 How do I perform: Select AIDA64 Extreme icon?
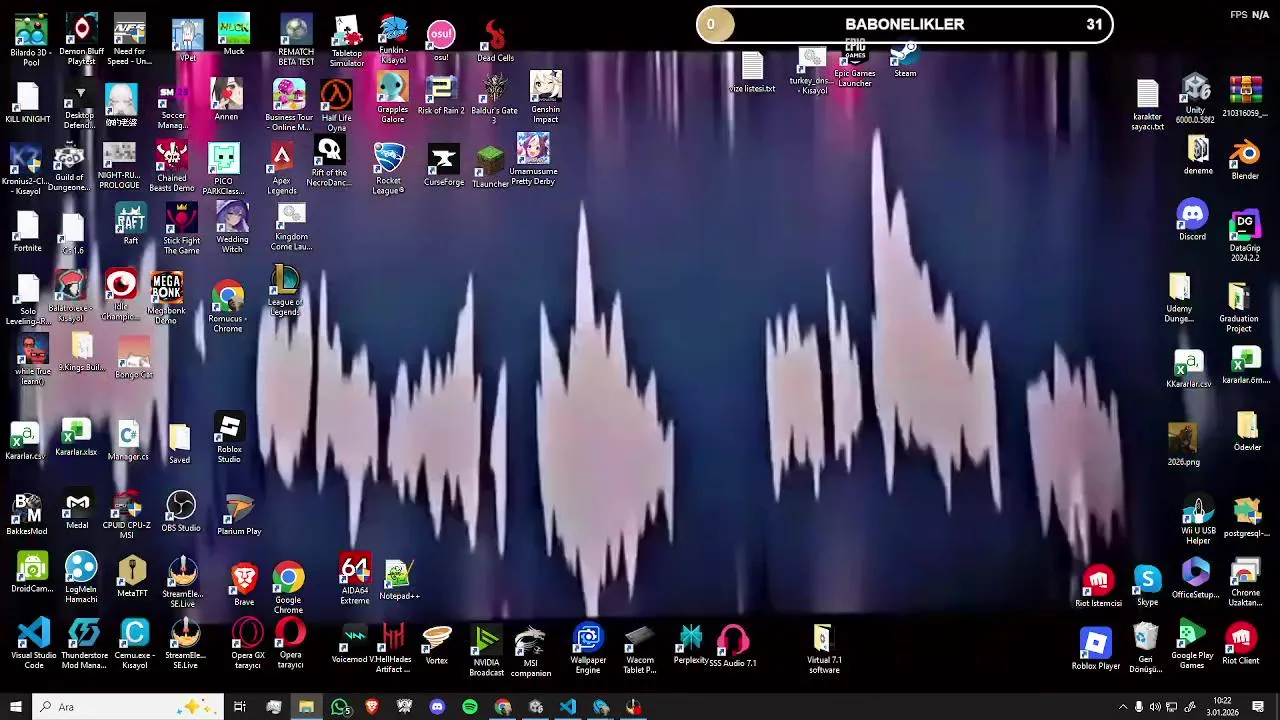[355, 580]
